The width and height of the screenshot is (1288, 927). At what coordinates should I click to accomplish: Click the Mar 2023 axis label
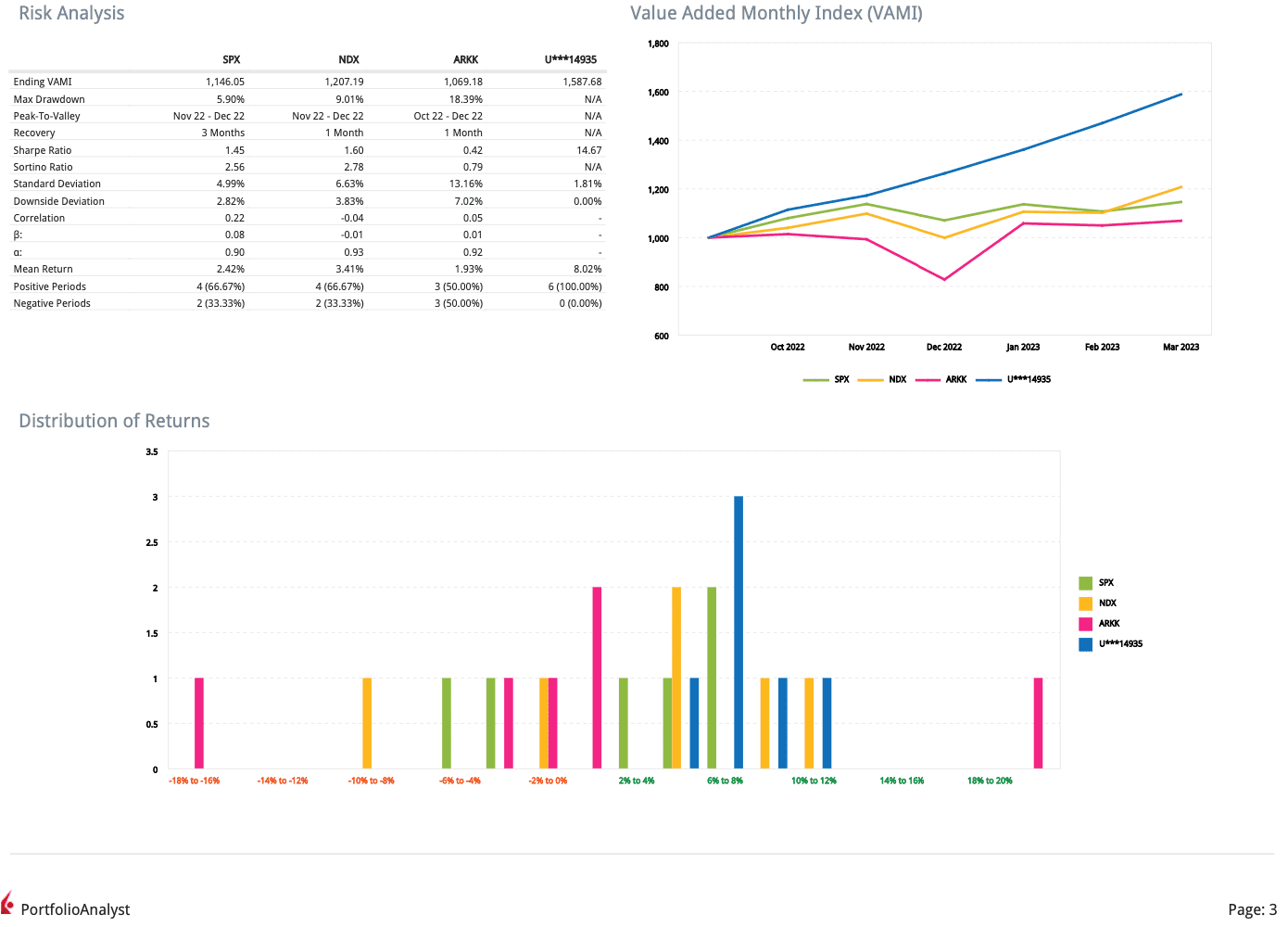pos(1181,347)
